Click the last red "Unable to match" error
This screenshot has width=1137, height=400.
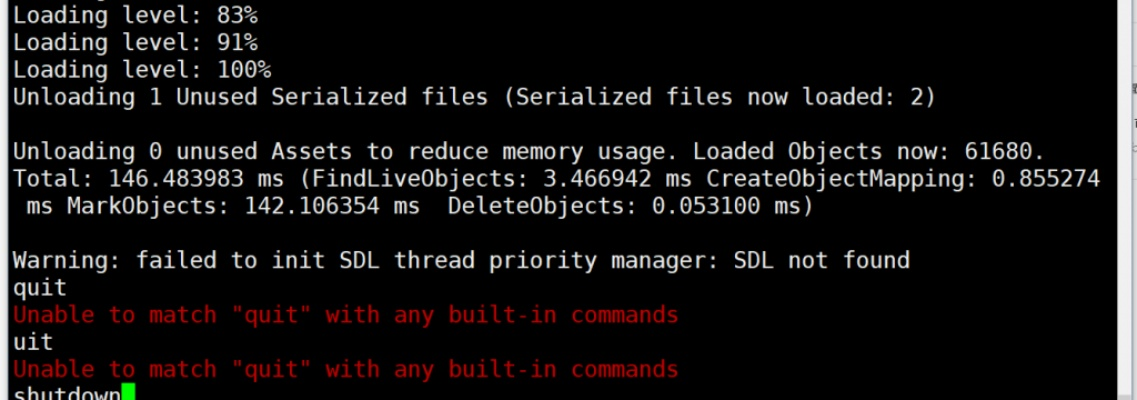tap(345, 369)
